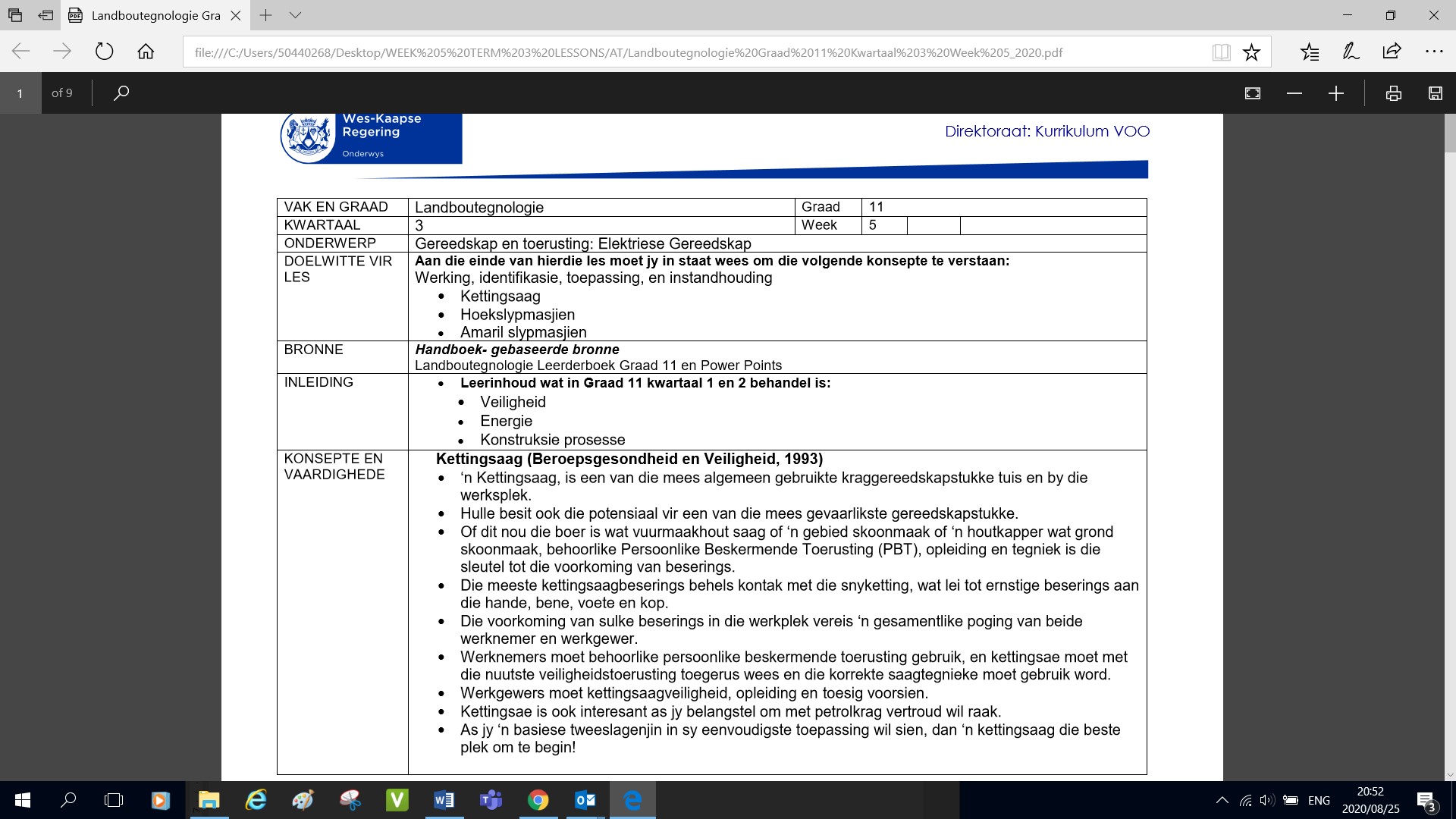Open the Action Center notifications icon

pos(1426,801)
